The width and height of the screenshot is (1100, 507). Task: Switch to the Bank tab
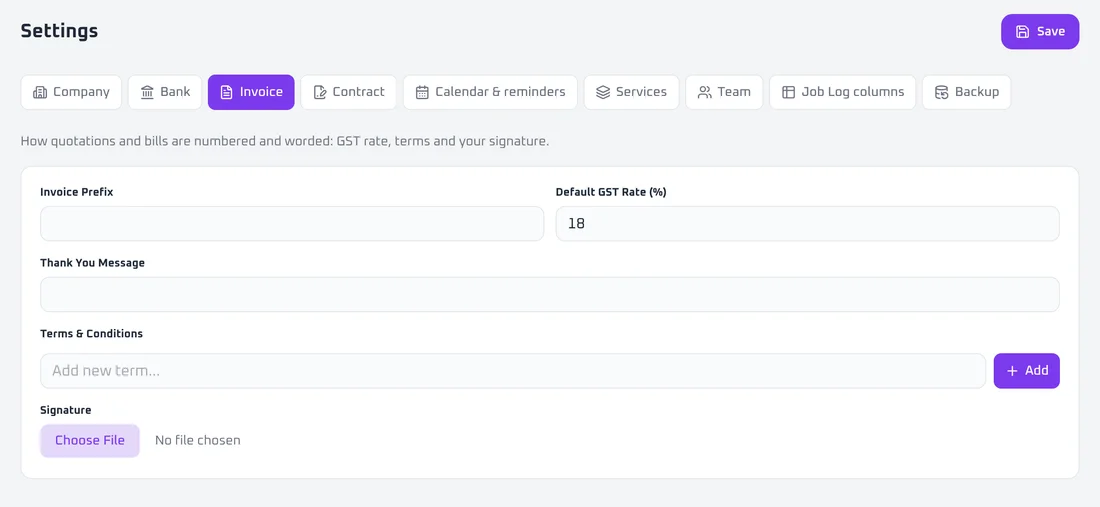pos(165,92)
